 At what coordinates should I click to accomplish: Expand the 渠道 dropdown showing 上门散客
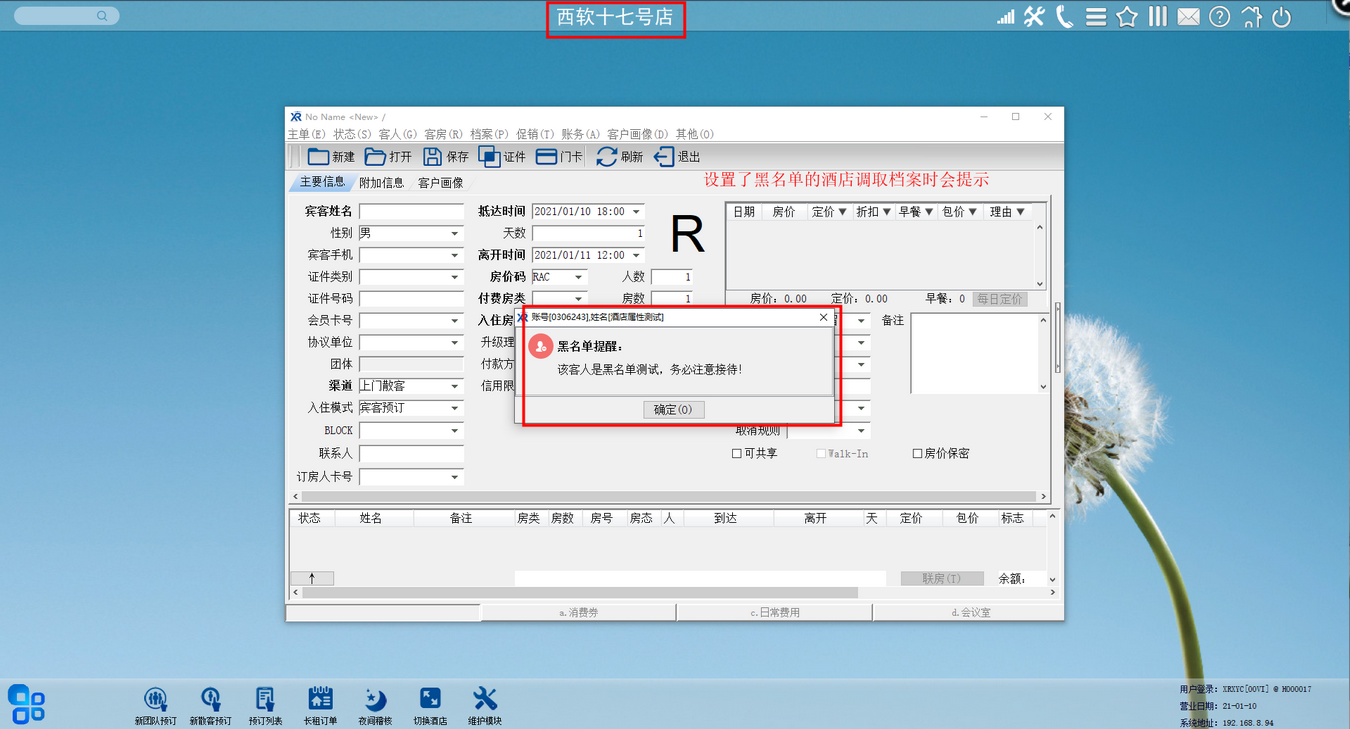pos(455,386)
